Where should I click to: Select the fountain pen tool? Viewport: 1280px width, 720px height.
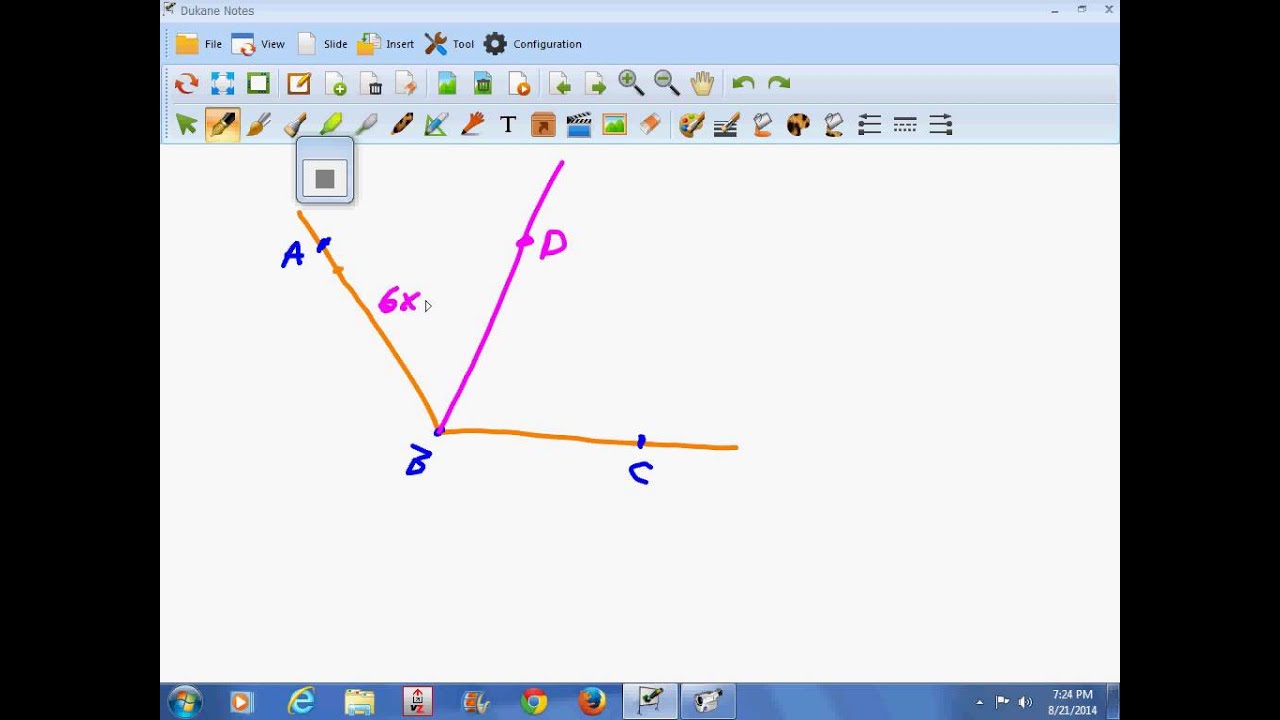pos(222,125)
